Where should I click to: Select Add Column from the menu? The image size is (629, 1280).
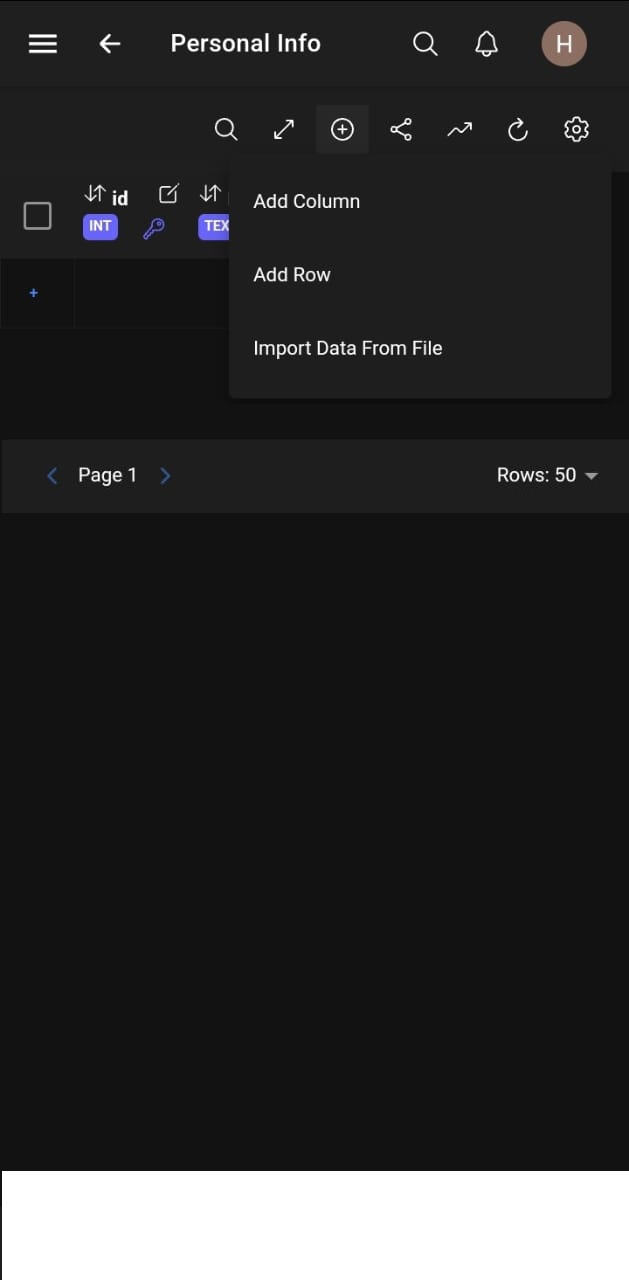[x=307, y=201]
